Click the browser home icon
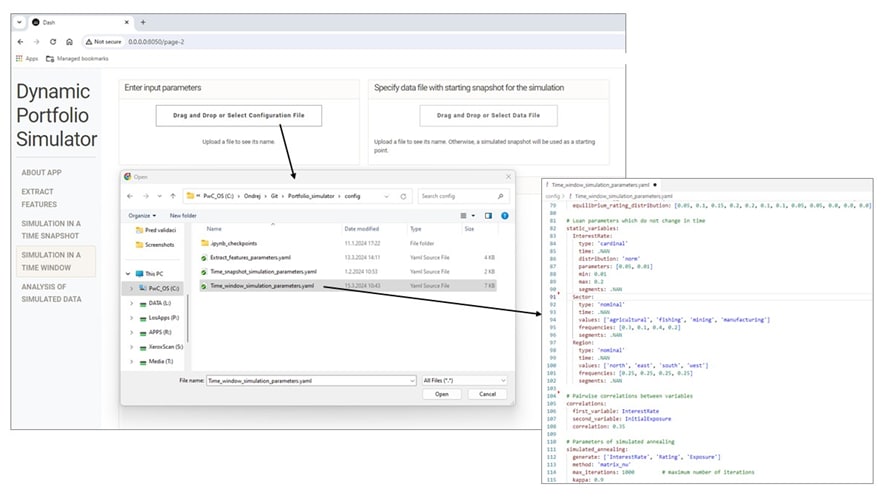Screen dimensions: 887x500 coord(68,42)
